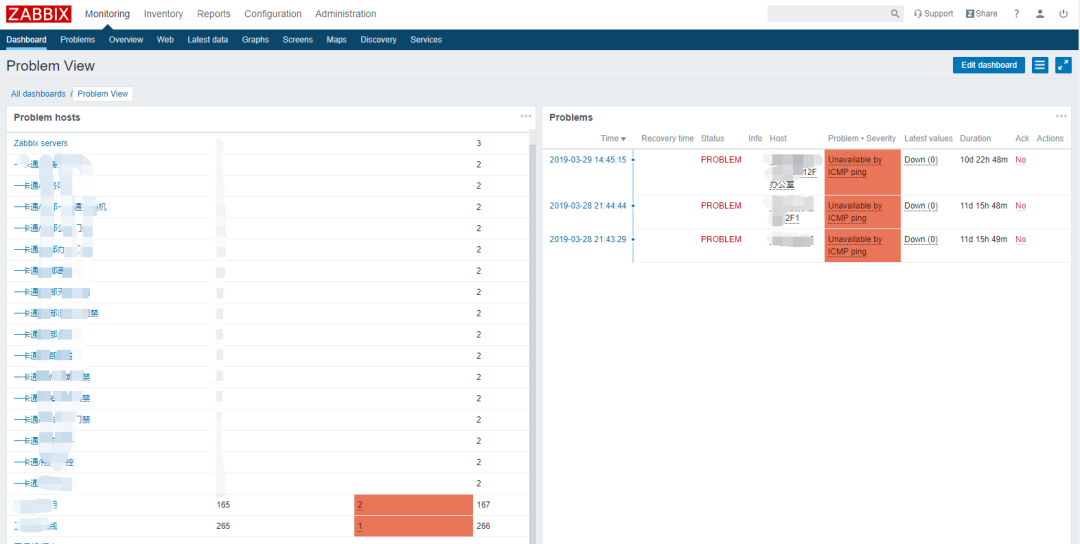Screen dimensions: 1080x544
Task: Open the help question mark icon
Action: tap(1016, 14)
